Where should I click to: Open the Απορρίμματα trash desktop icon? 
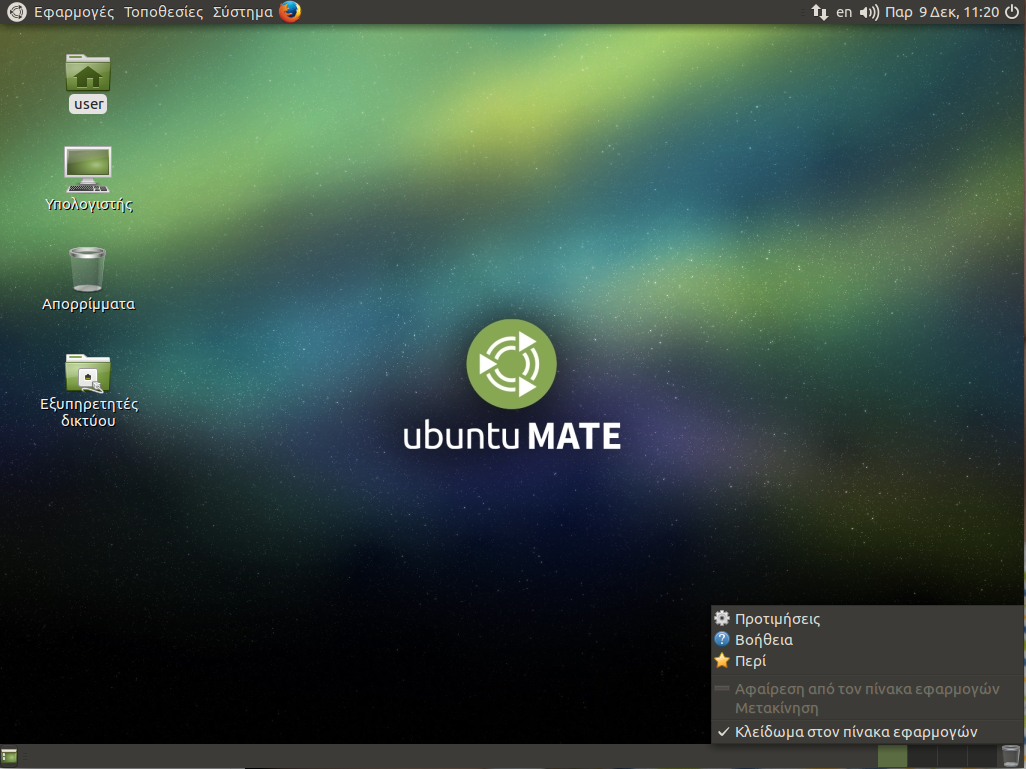(88, 270)
